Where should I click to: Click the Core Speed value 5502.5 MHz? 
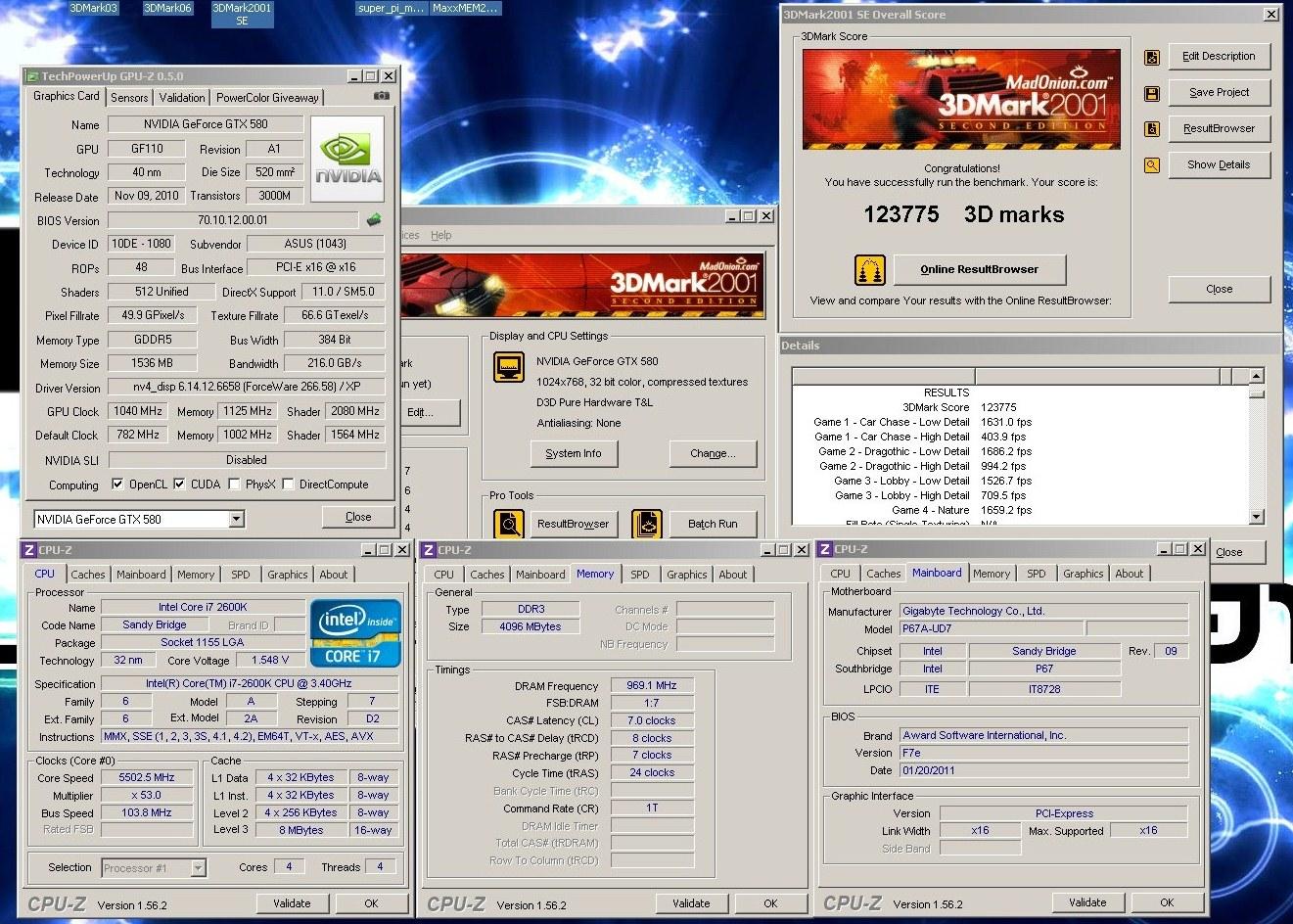pyautogui.click(x=147, y=778)
